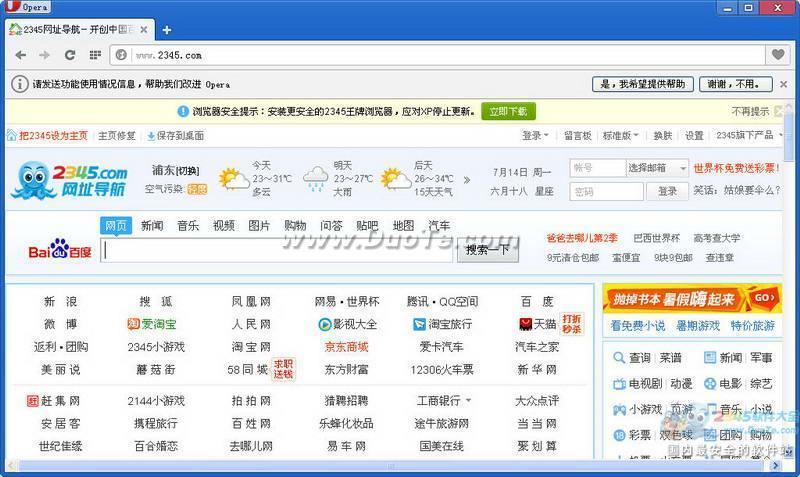This screenshot has height=477, width=800.
Task: Open the 天猫 link
Action: [537, 324]
